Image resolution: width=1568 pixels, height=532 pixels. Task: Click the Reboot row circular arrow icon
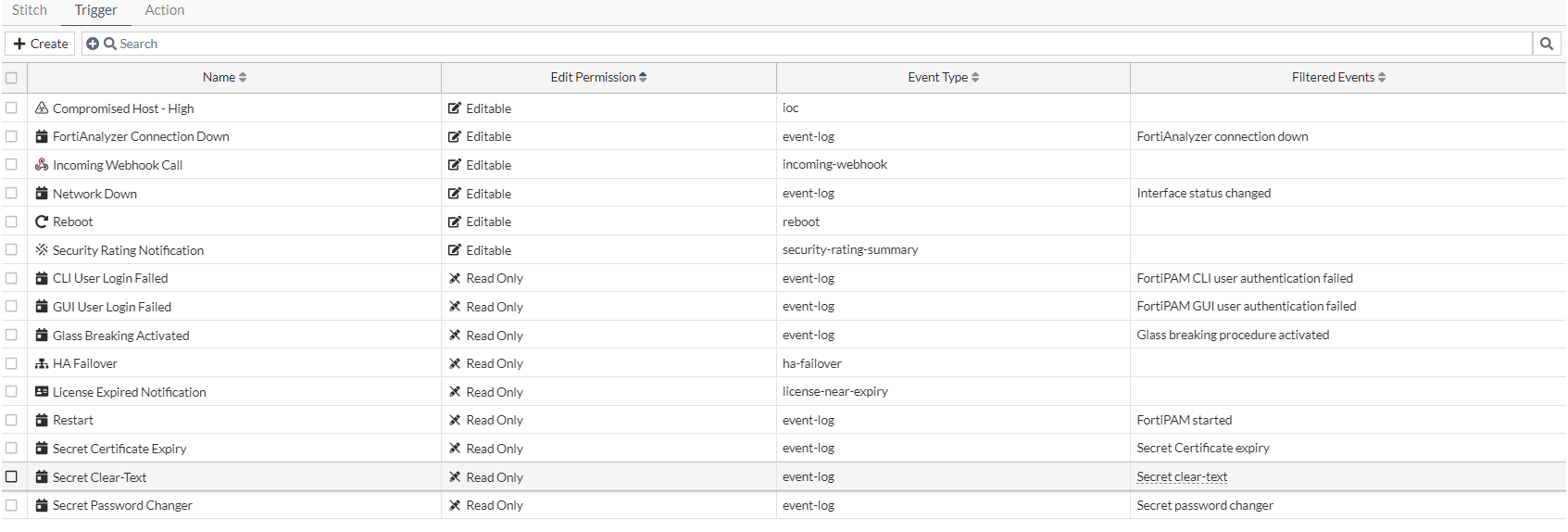pyautogui.click(x=42, y=222)
